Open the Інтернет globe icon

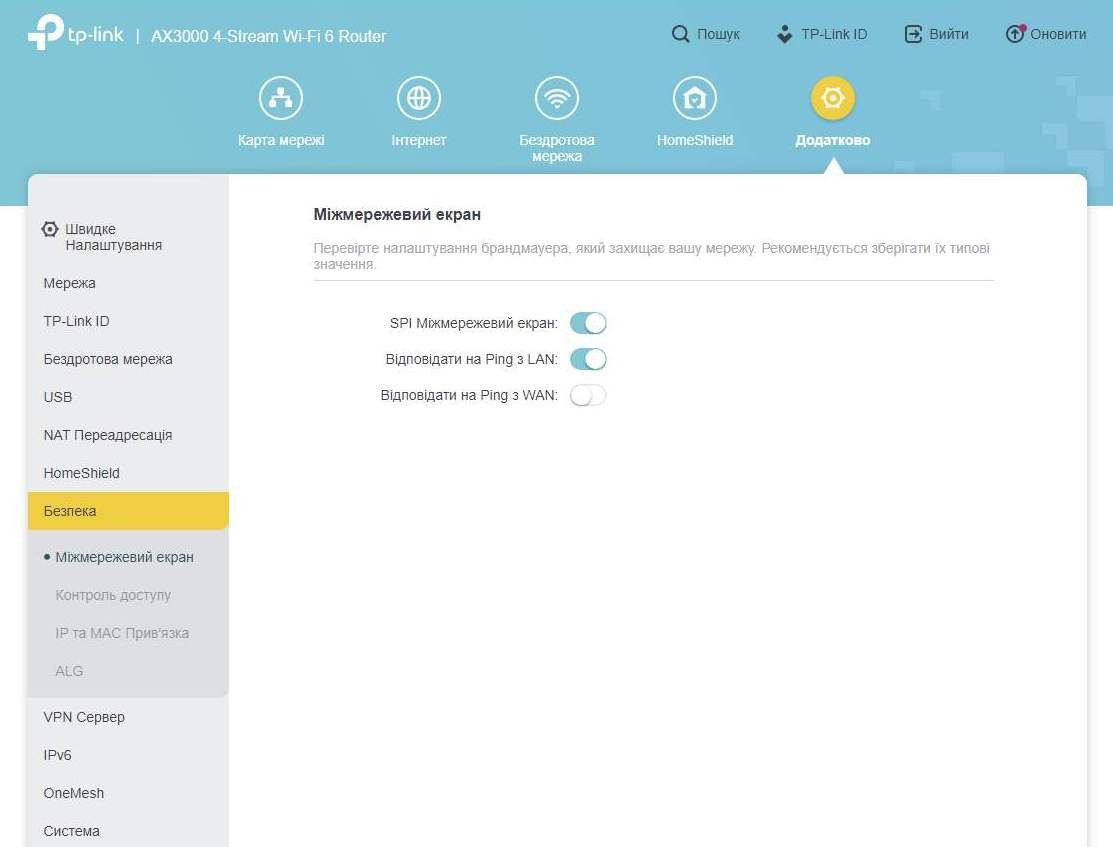(418, 98)
